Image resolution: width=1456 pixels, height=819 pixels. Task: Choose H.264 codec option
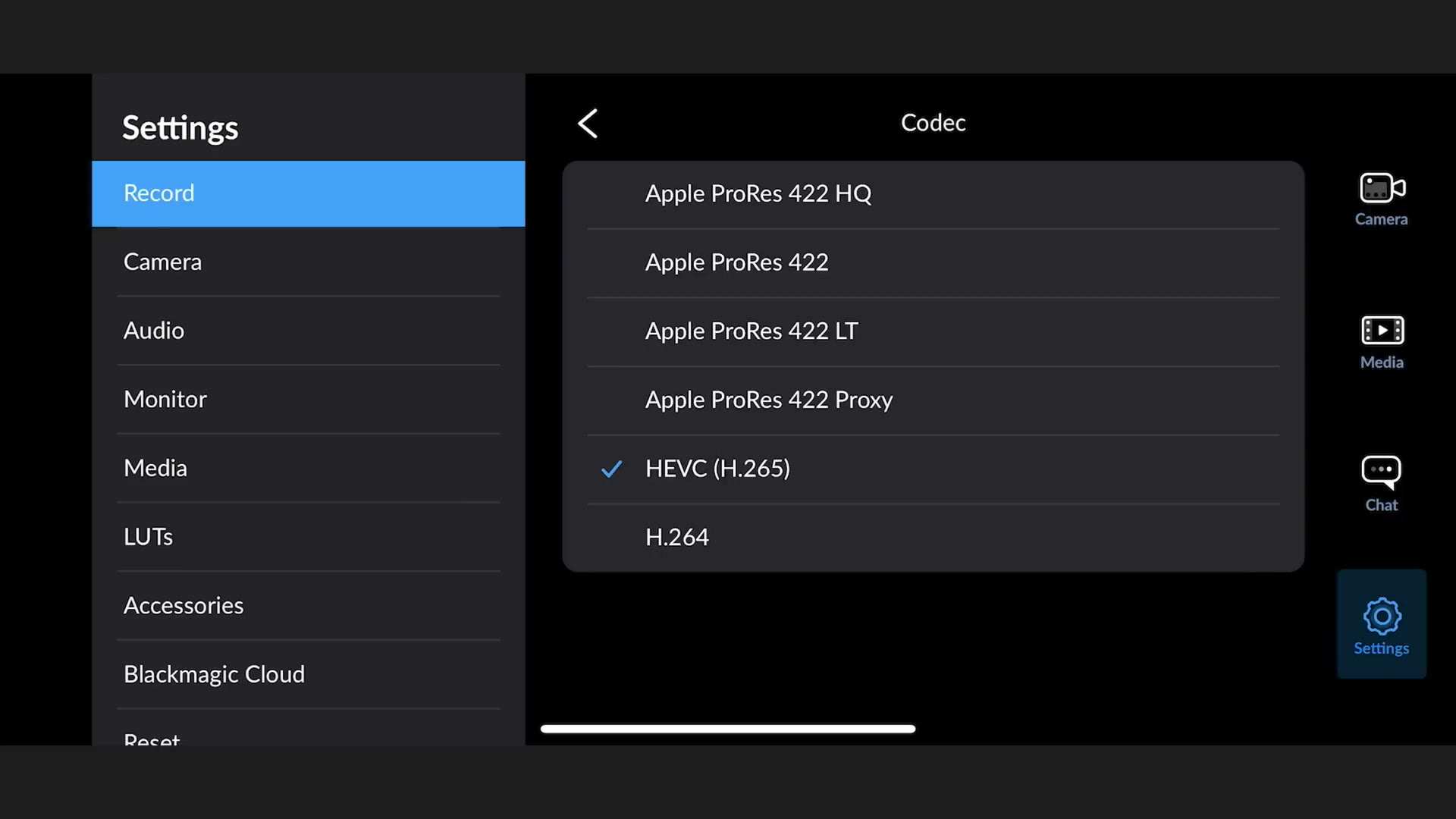coord(933,538)
